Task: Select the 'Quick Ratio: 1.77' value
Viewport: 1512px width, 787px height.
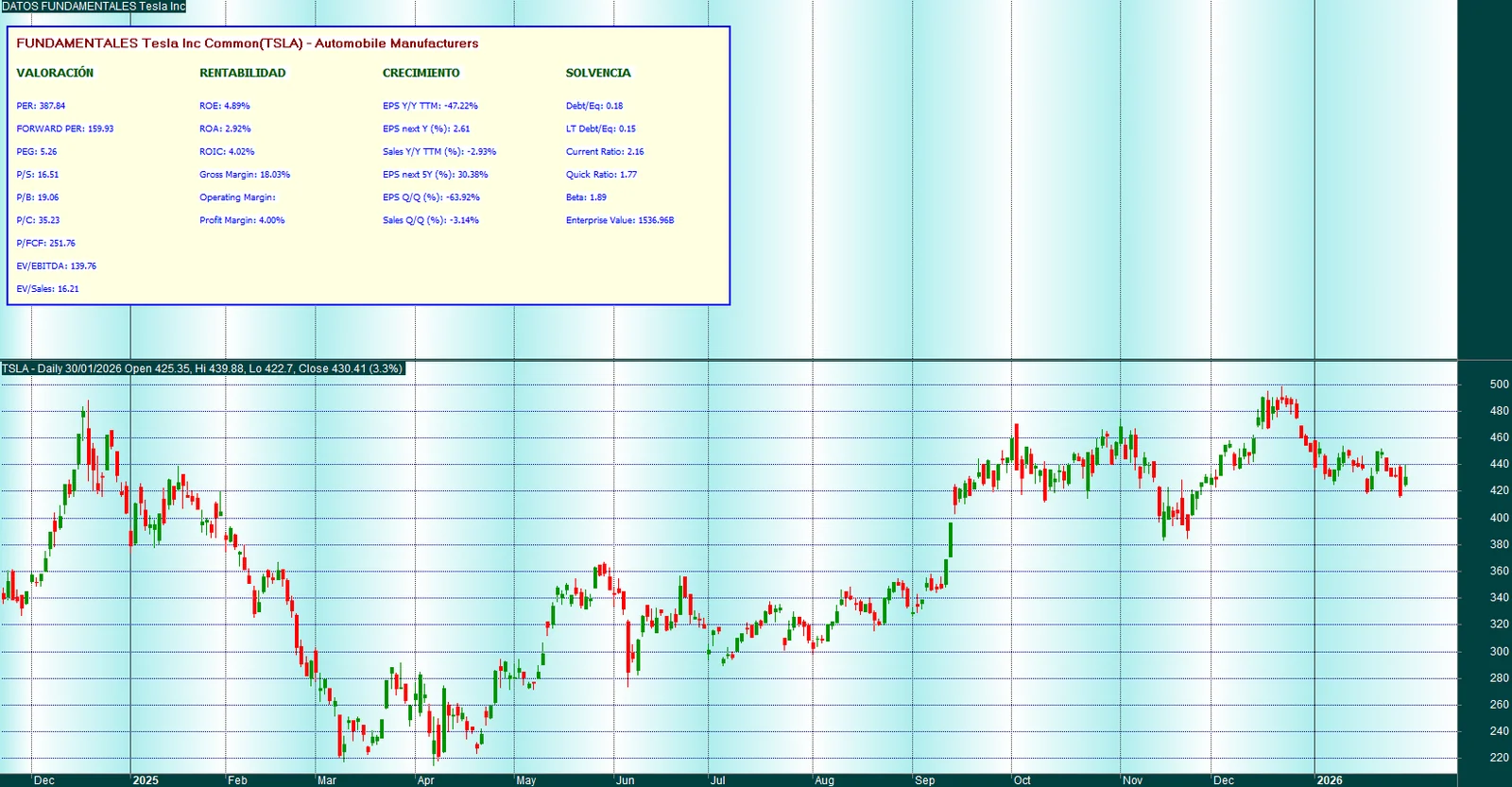Action: click(602, 175)
